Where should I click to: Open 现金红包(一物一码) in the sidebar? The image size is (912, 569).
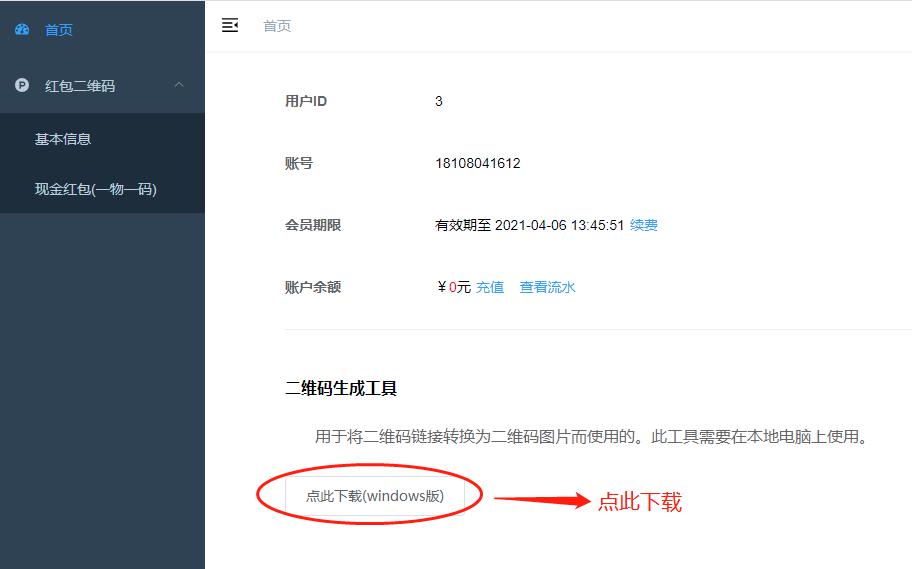(96, 189)
